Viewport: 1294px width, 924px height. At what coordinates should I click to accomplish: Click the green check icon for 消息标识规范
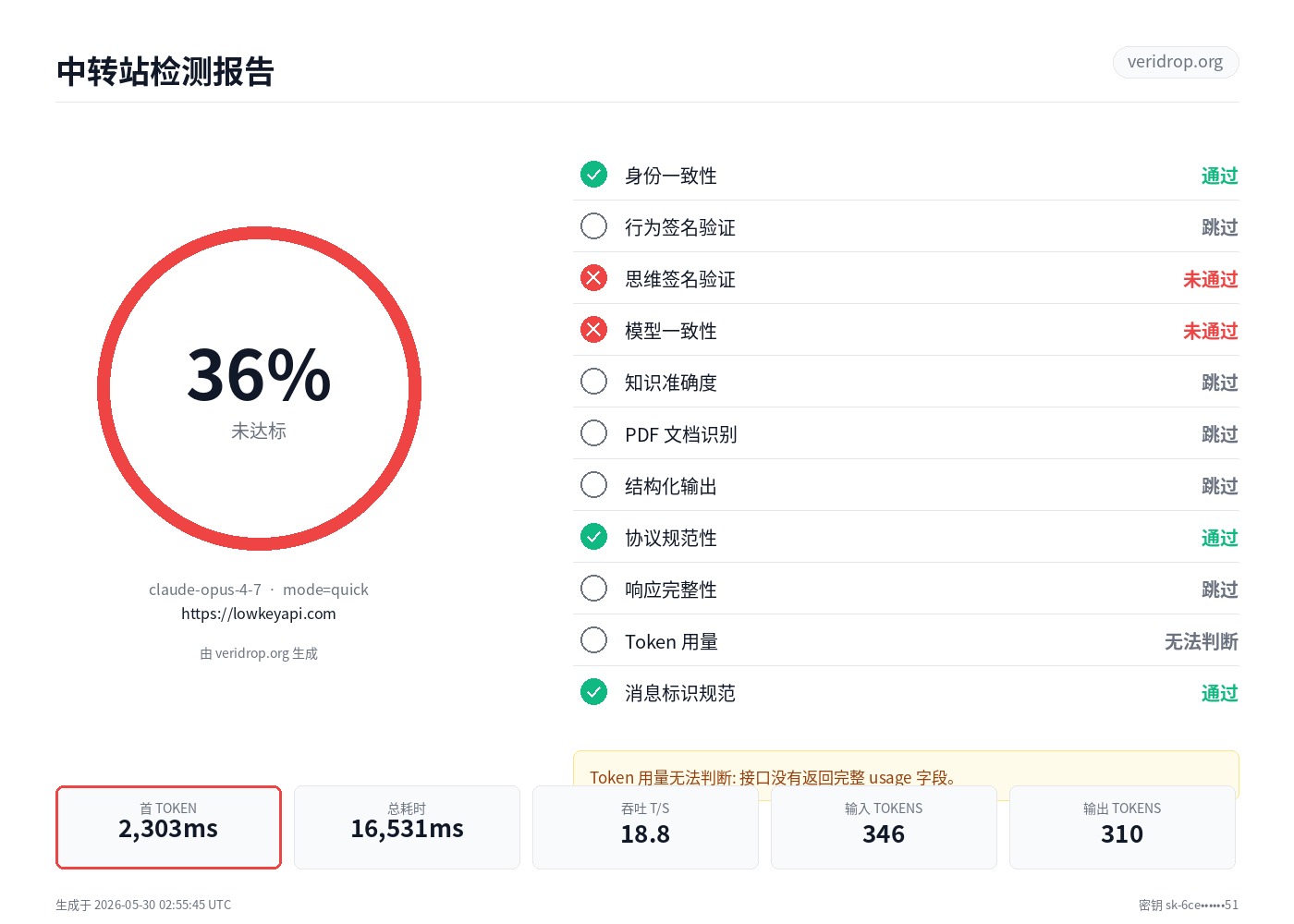coord(593,692)
